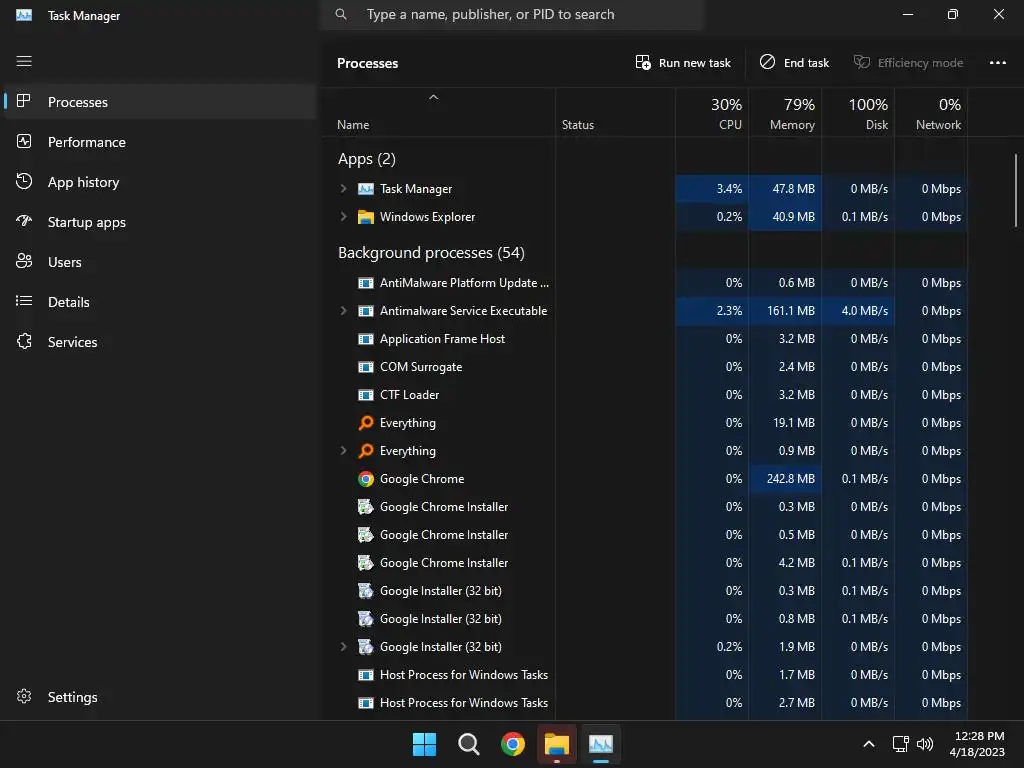
Task: Sort processes by Disk column
Action: tap(858, 113)
